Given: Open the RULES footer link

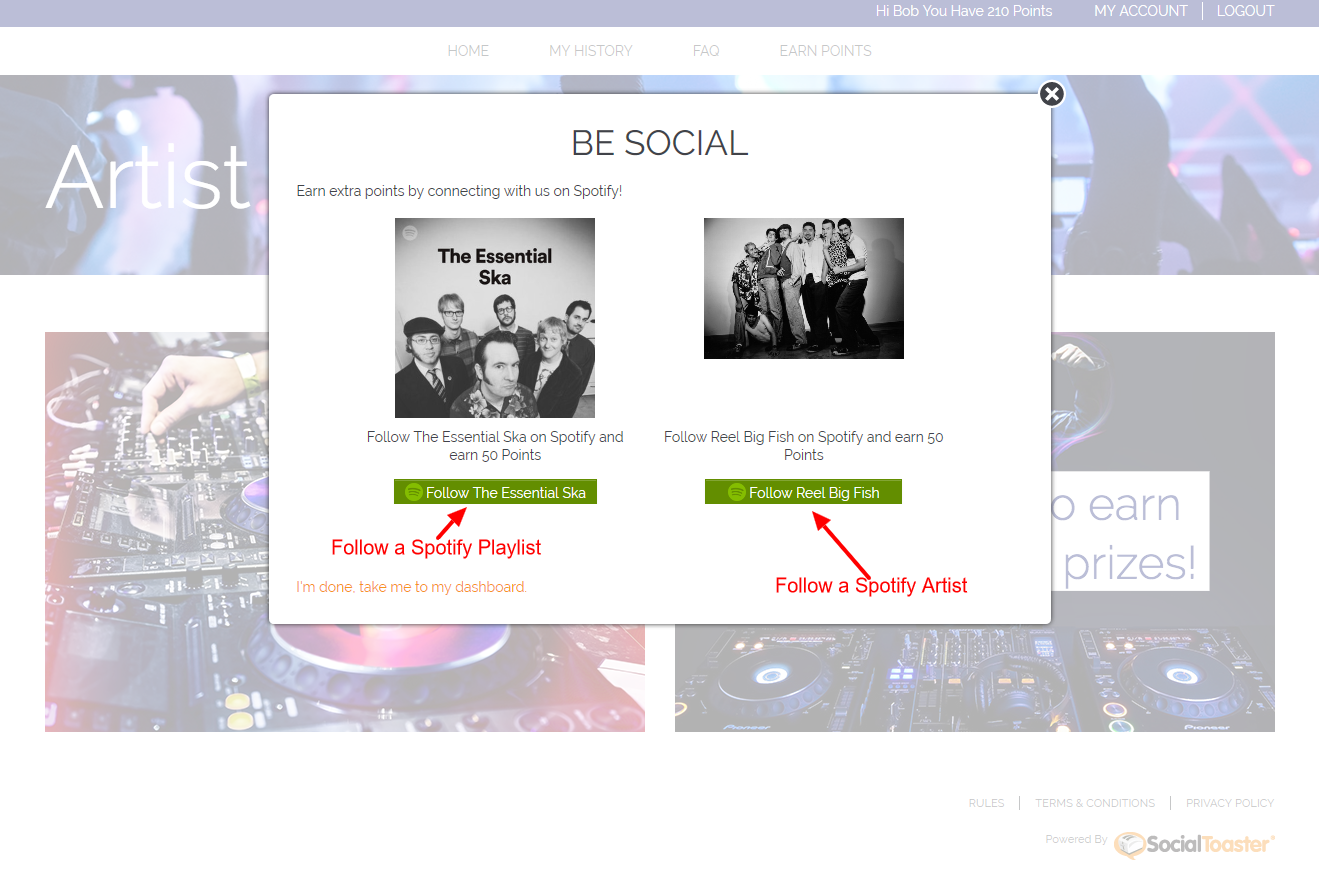Looking at the screenshot, I should point(986,803).
